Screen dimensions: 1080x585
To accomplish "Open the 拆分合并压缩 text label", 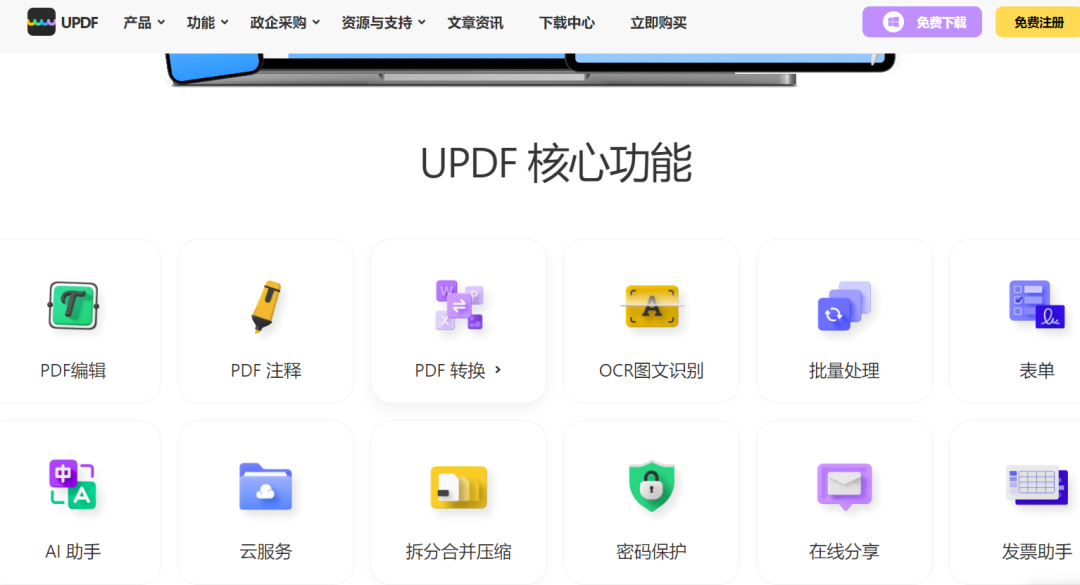I will pyautogui.click(x=459, y=551).
